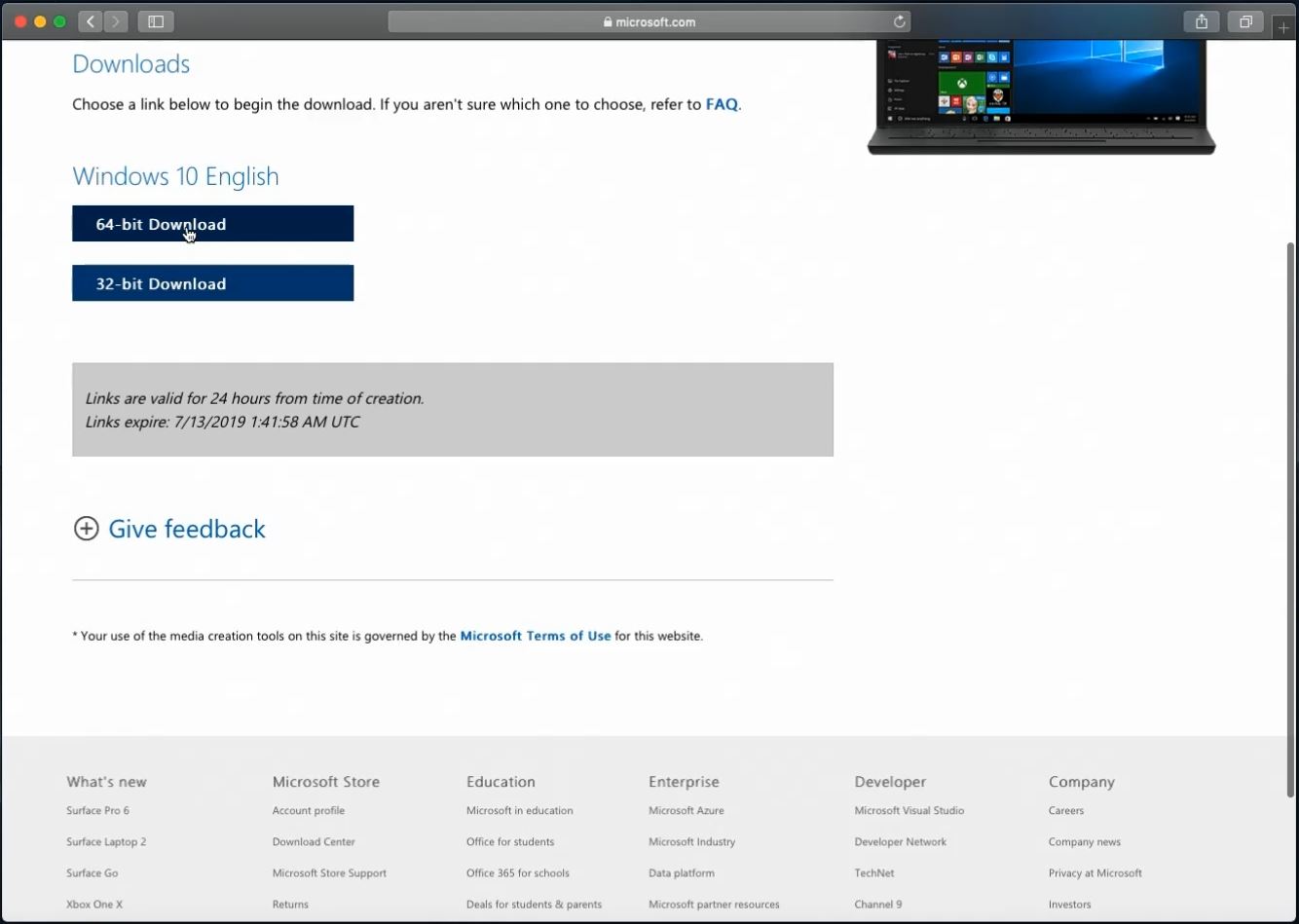Toggle the Safari sidebar
This screenshot has width=1299, height=924.
coord(156,21)
